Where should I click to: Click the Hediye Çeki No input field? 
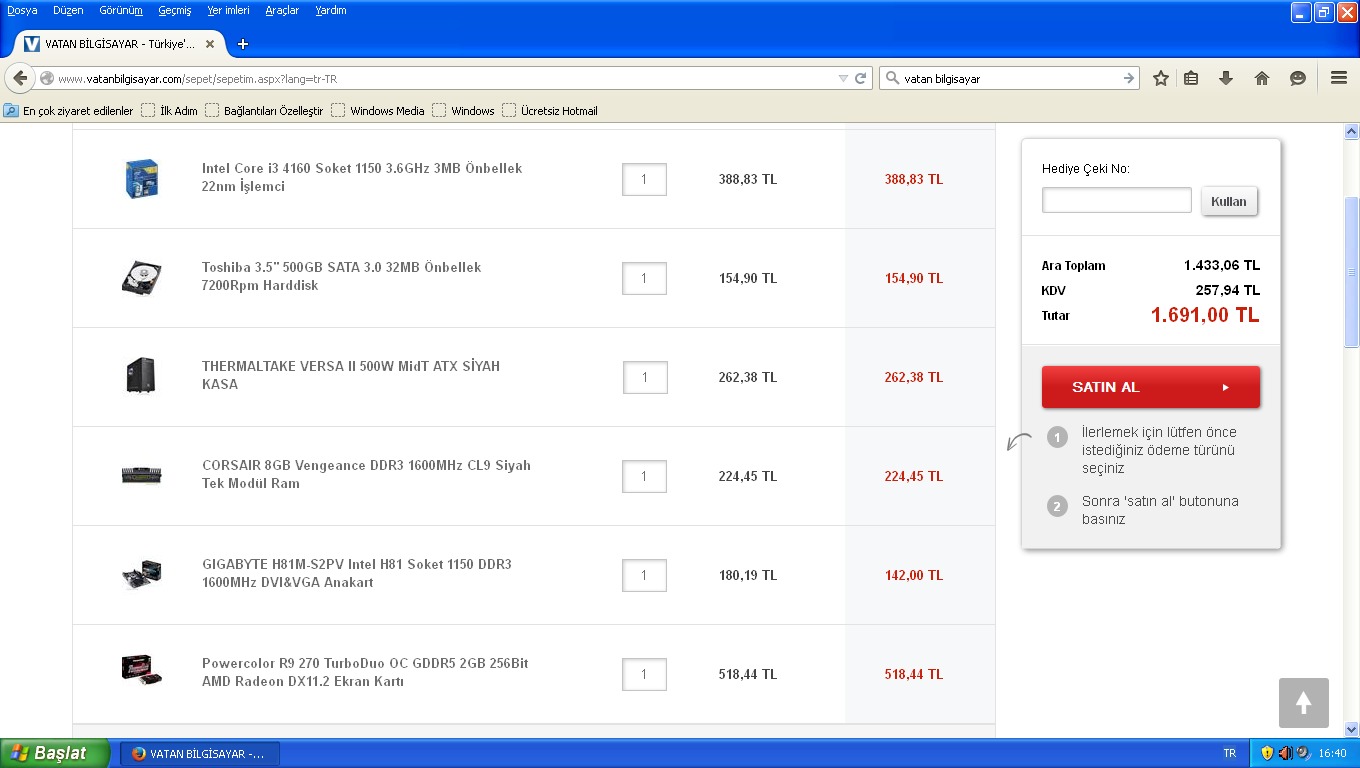pyautogui.click(x=1117, y=200)
